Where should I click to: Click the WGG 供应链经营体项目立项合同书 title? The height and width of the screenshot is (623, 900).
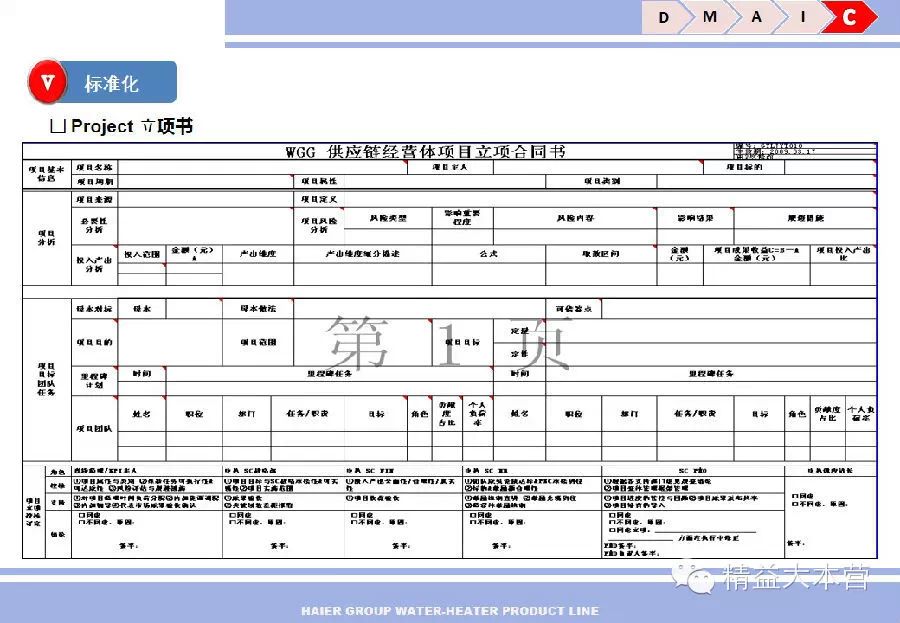[x=425, y=152]
